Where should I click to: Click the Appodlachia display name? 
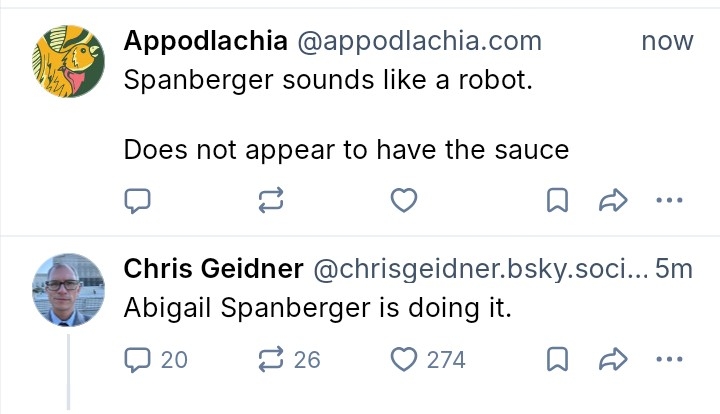click(x=205, y=41)
